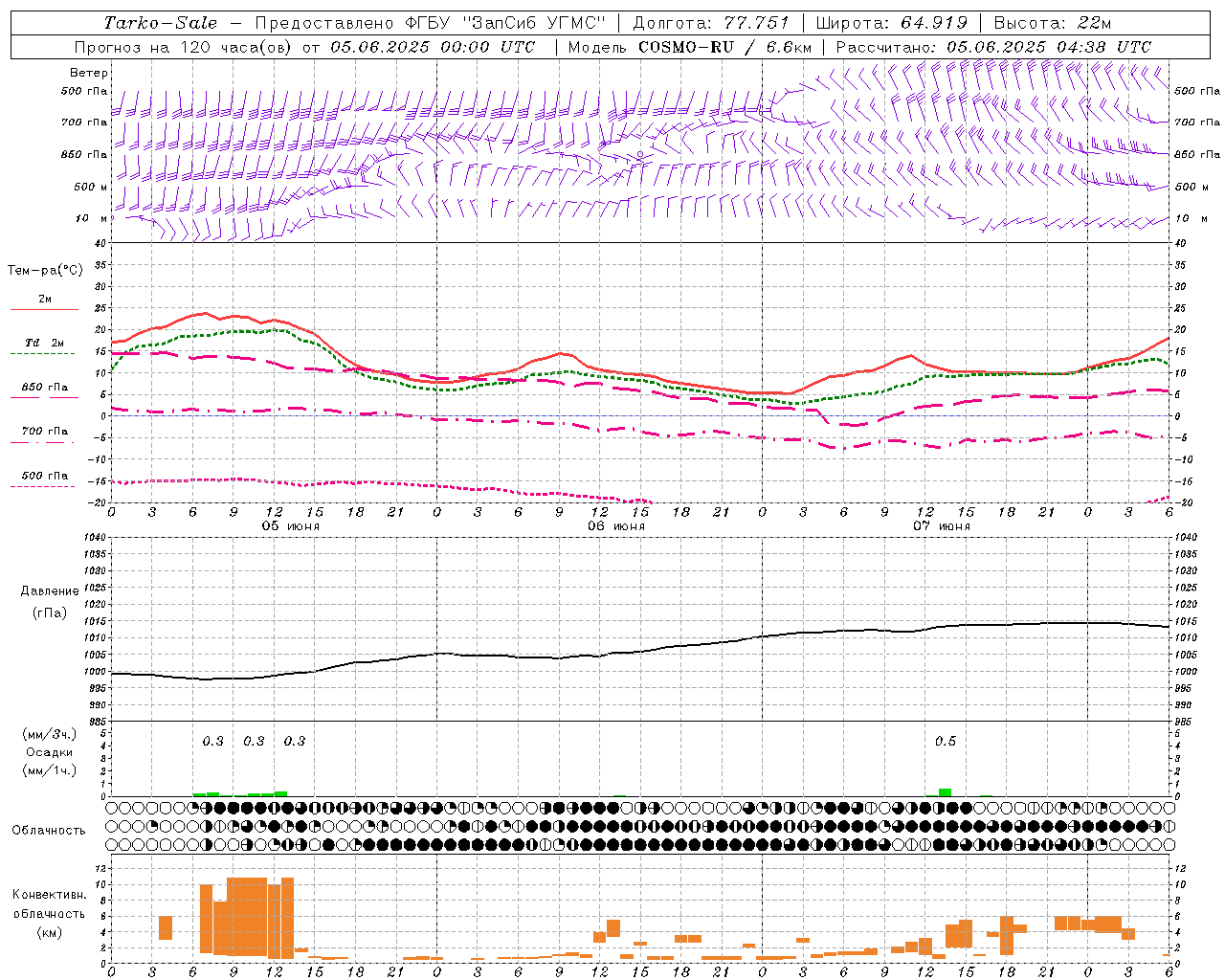Click the wind panel title "Ветер"

[x=89, y=73]
